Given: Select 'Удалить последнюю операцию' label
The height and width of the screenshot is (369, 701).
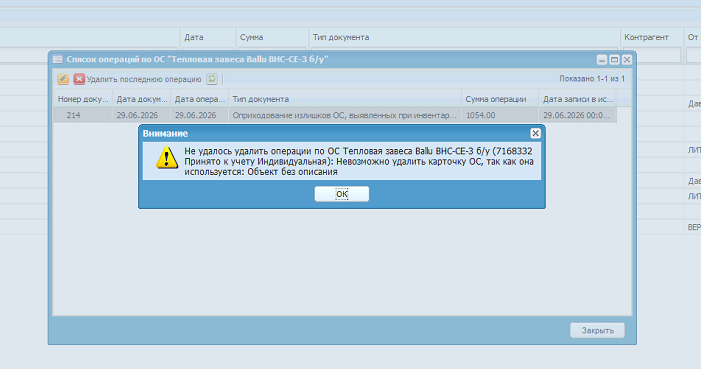Looking at the screenshot, I should [144, 79].
